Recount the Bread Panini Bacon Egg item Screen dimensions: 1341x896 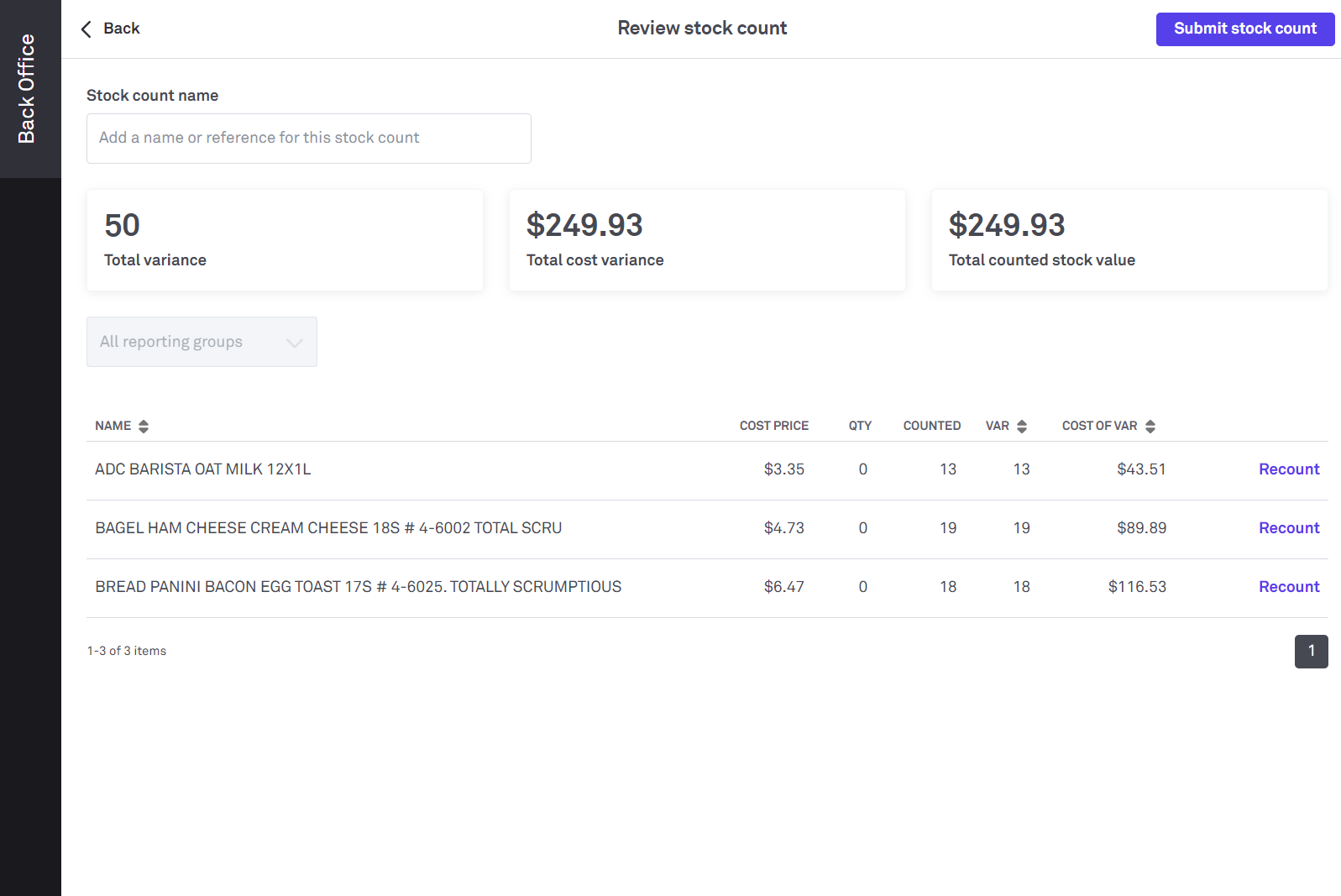pyautogui.click(x=1288, y=587)
